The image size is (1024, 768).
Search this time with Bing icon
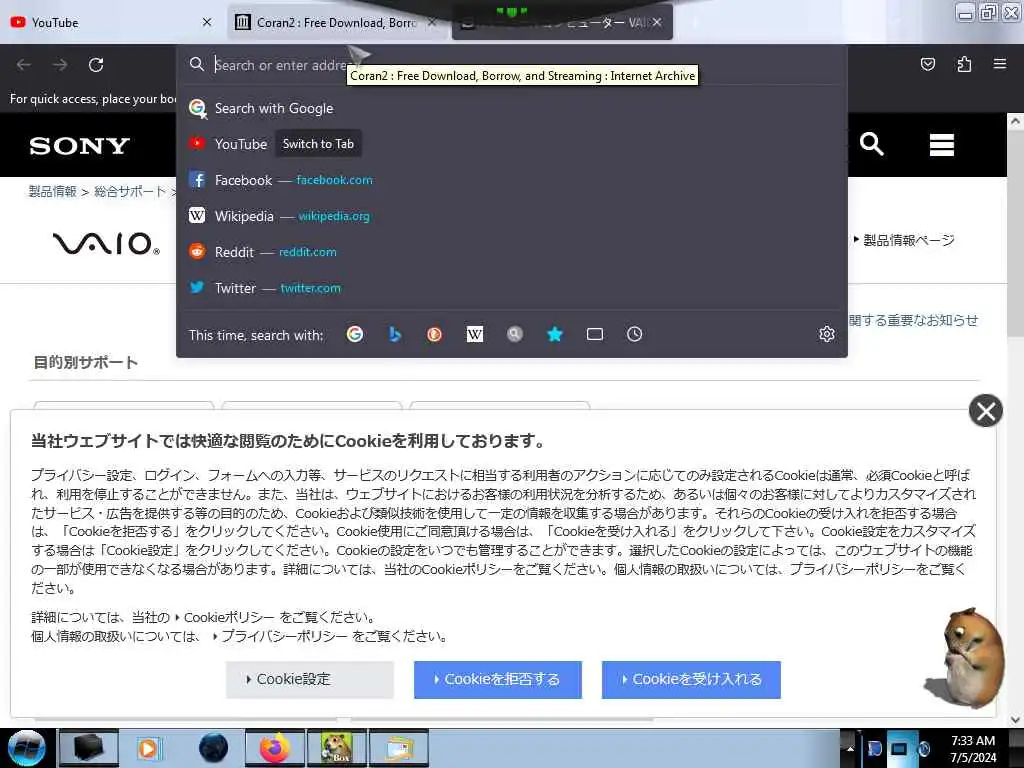click(394, 334)
